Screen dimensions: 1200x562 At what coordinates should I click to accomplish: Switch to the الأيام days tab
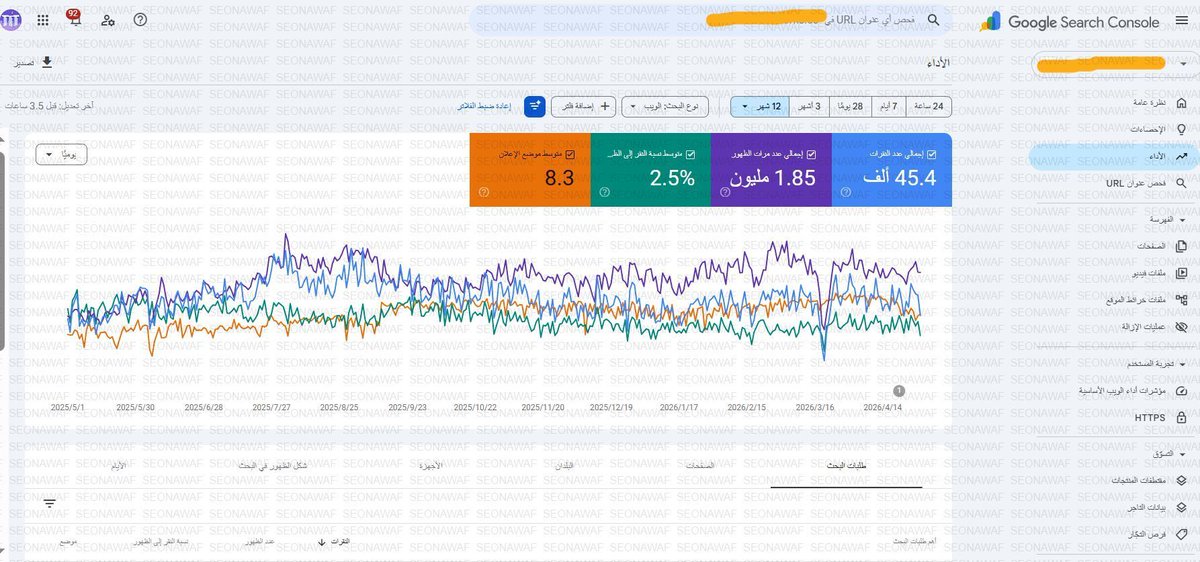(x=119, y=466)
